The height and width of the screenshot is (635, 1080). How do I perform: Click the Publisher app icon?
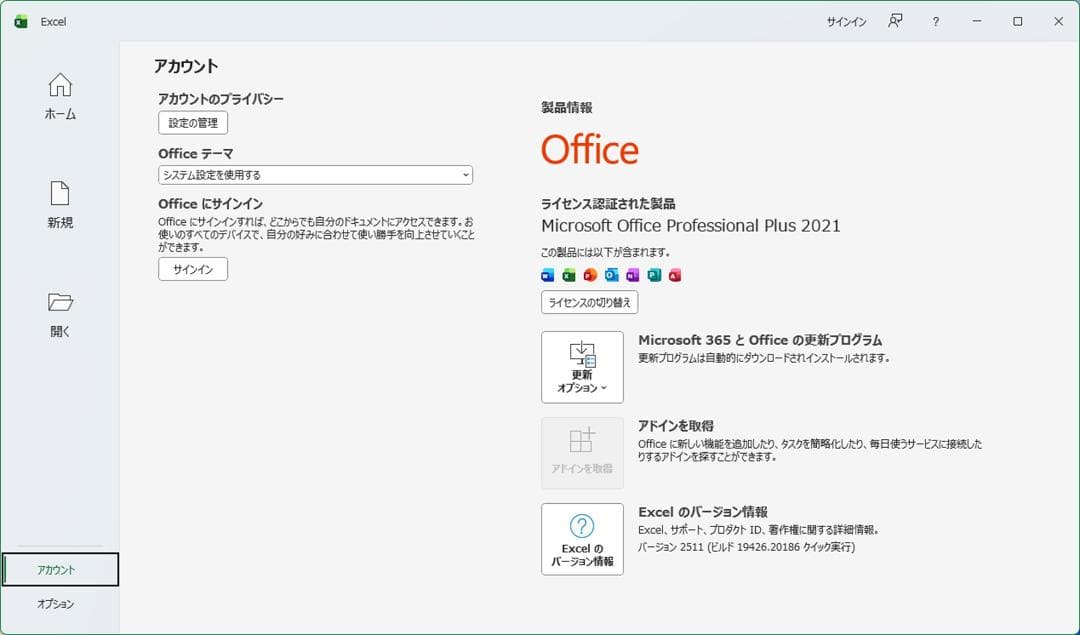[652, 275]
